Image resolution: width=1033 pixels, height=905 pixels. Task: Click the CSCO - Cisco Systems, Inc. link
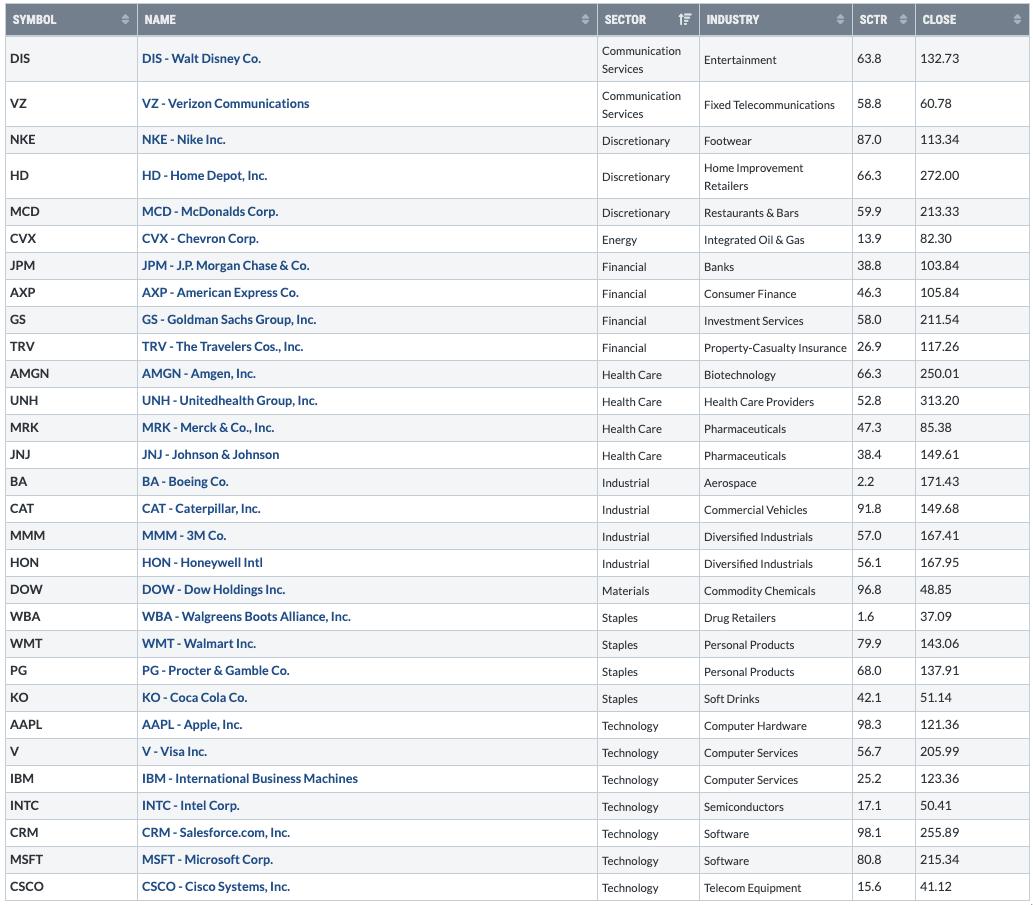point(215,887)
